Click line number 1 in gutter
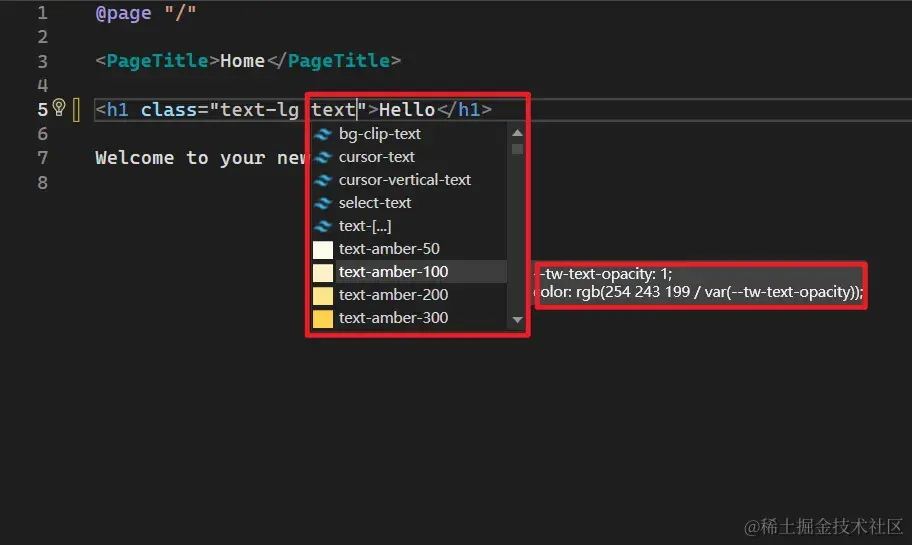Screen dimensions: 912x545 [42, 13]
